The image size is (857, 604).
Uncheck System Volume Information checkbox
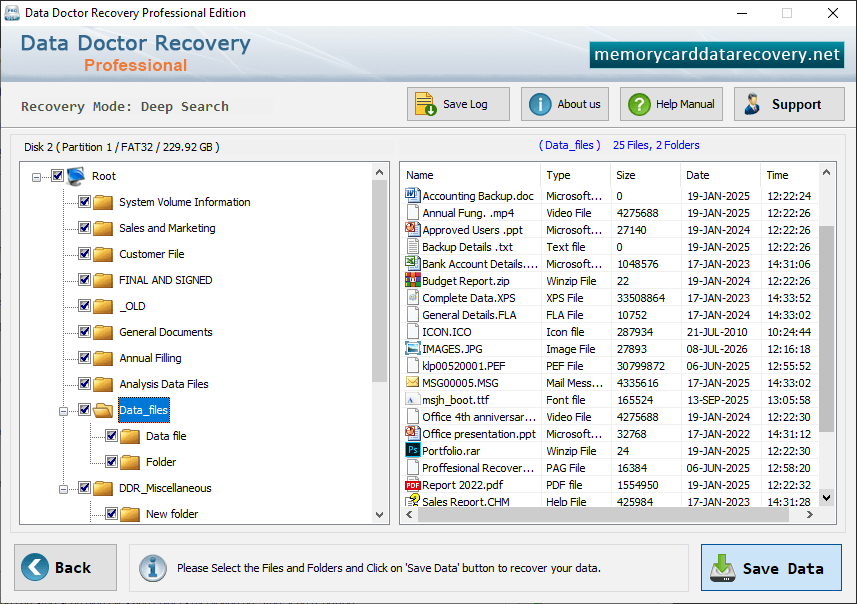point(84,202)
